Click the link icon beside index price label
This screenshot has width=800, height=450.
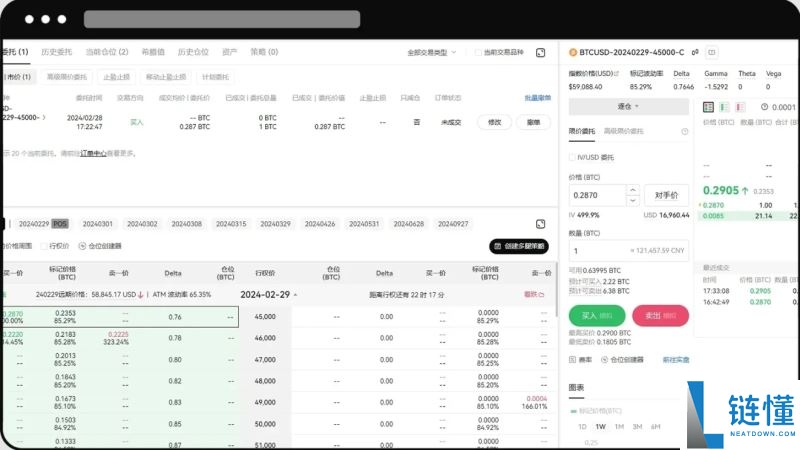pyautogui.click(x=616, y=74)
